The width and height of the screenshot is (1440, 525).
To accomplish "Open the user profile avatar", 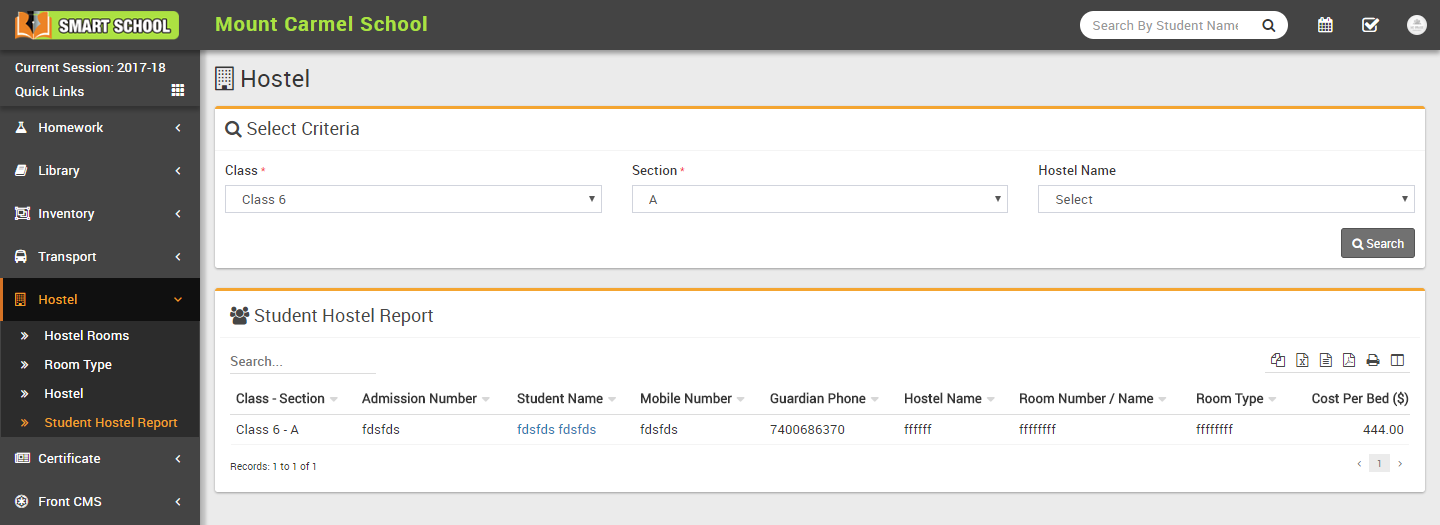I will coord(1416,25).
